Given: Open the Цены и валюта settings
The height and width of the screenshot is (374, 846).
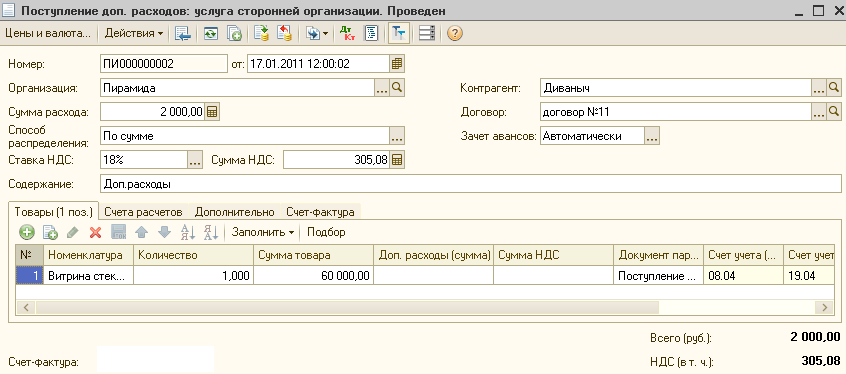Looking at the screenshot, I should (47, 33).
